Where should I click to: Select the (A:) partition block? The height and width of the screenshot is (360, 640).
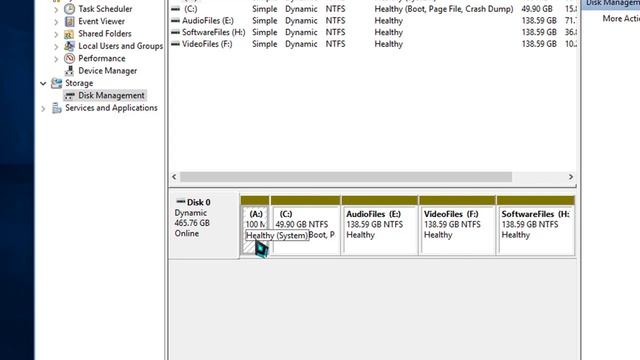255,226
